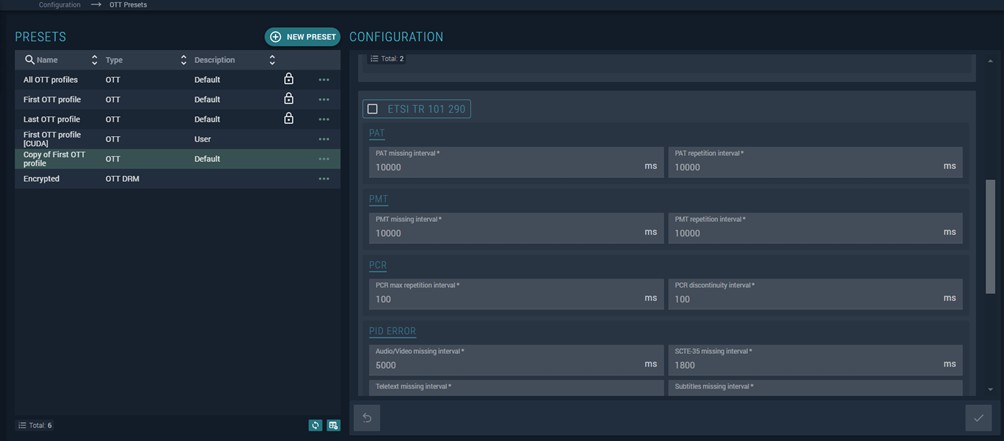Sort presets by Name column arrows
The width and height of the screenshot is (1004, 441).
point(95,60)
